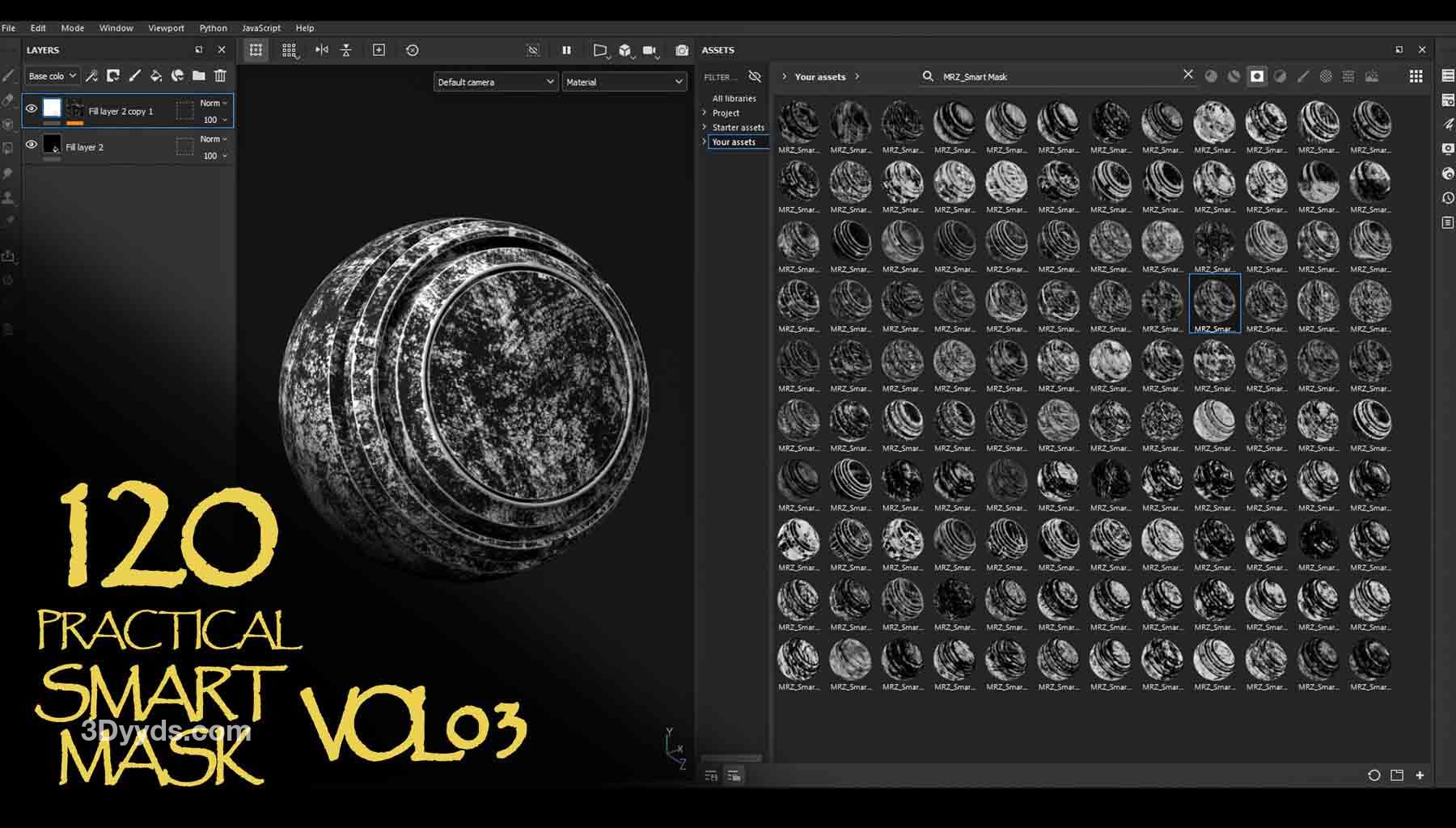
Task: Click the Add folder icon in Layers
Action: 199,76
